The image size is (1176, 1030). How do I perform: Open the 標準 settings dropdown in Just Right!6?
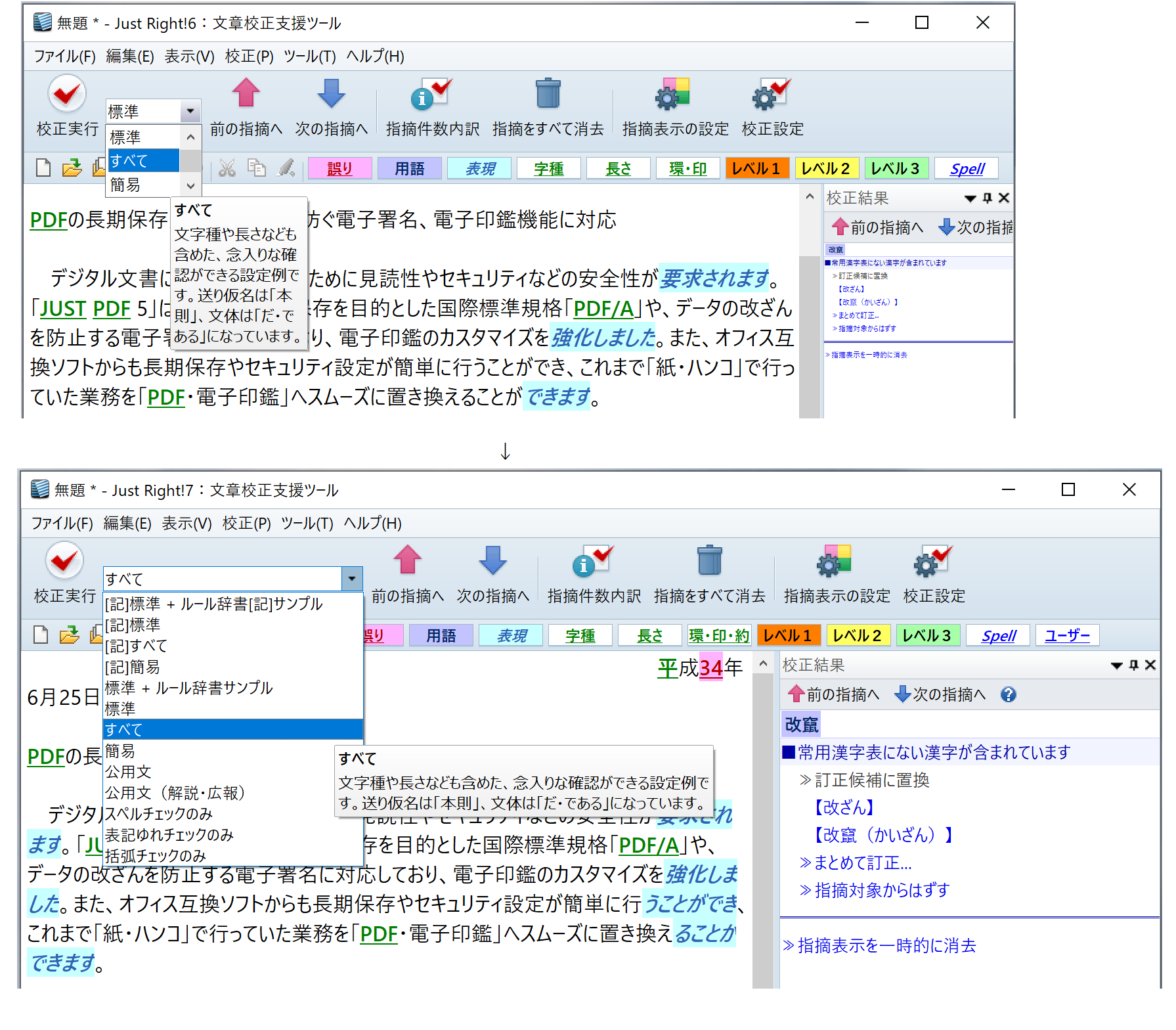tap(190, 111)
